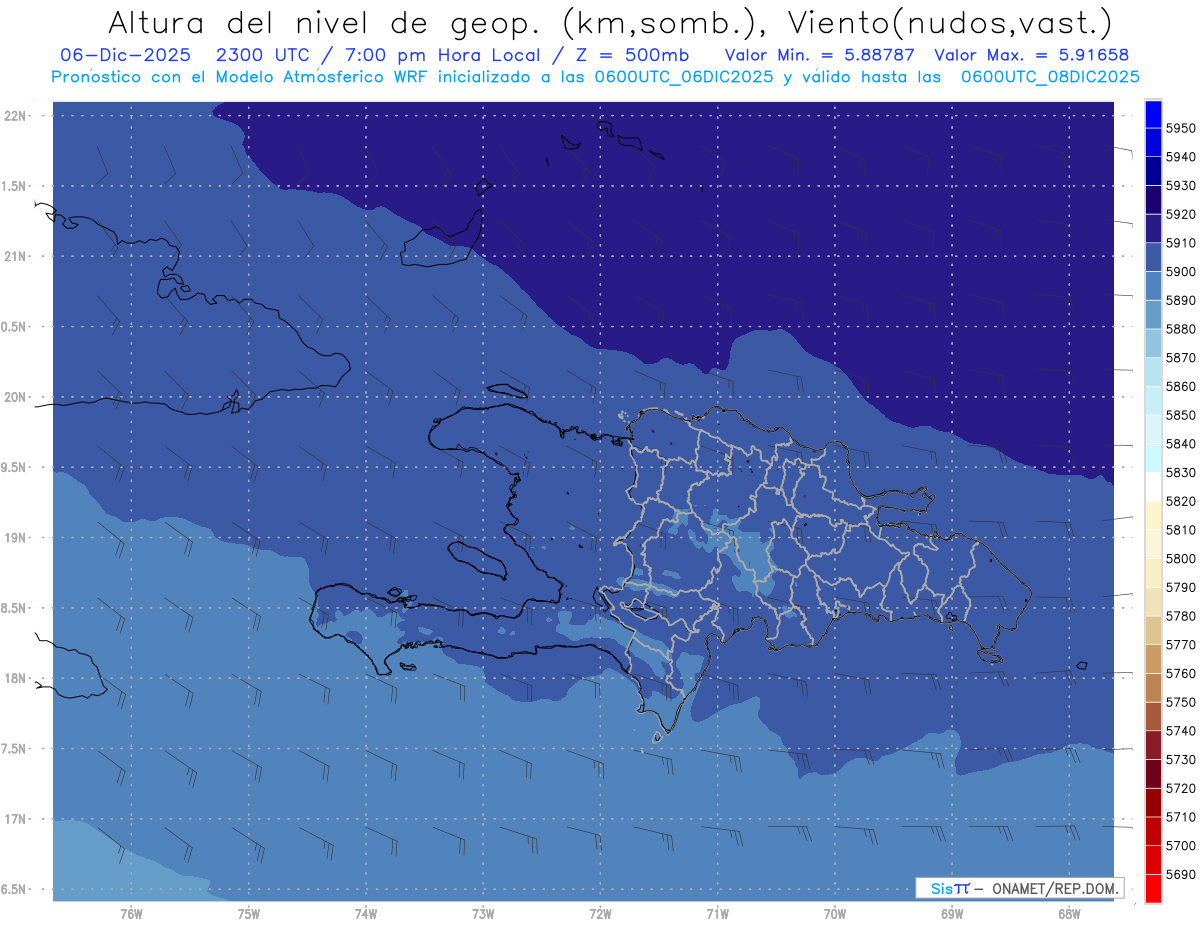Click the longitude axis label '68W'
The height and width of the screenshot is (927, 1200).
click(1069, 914)
